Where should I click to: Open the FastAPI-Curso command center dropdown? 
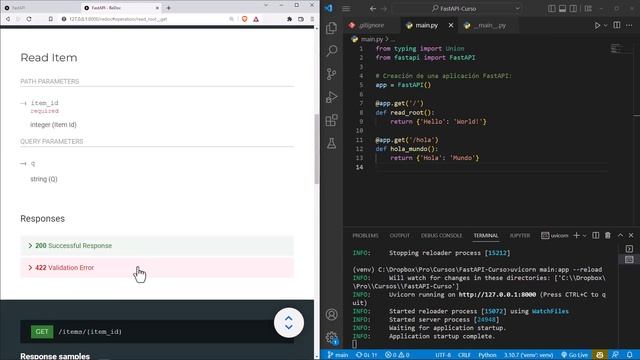click(518, 9)
